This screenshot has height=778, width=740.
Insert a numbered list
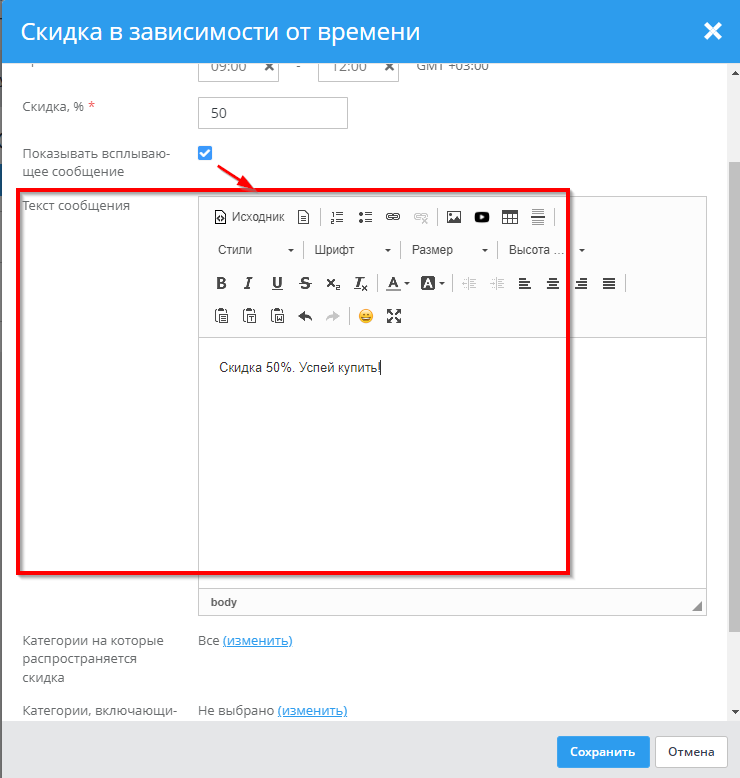337,217
